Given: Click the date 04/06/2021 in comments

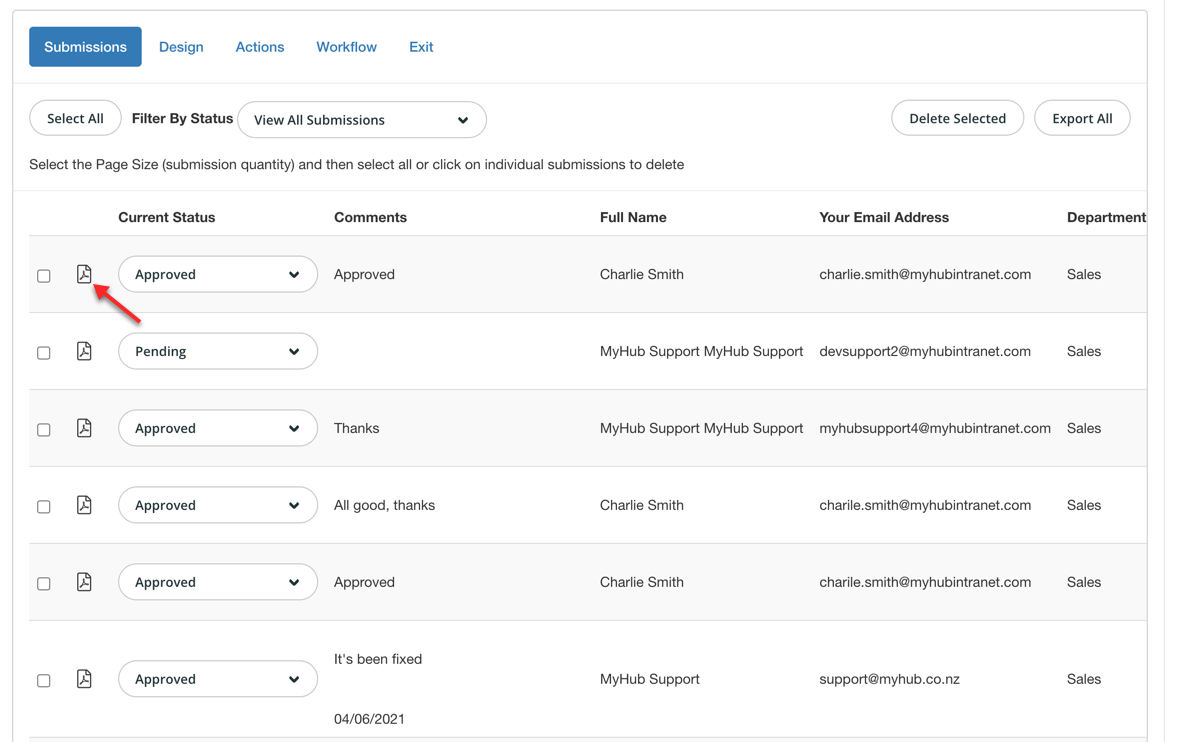Looking at the screenshot, I should [x=369, y=718].
